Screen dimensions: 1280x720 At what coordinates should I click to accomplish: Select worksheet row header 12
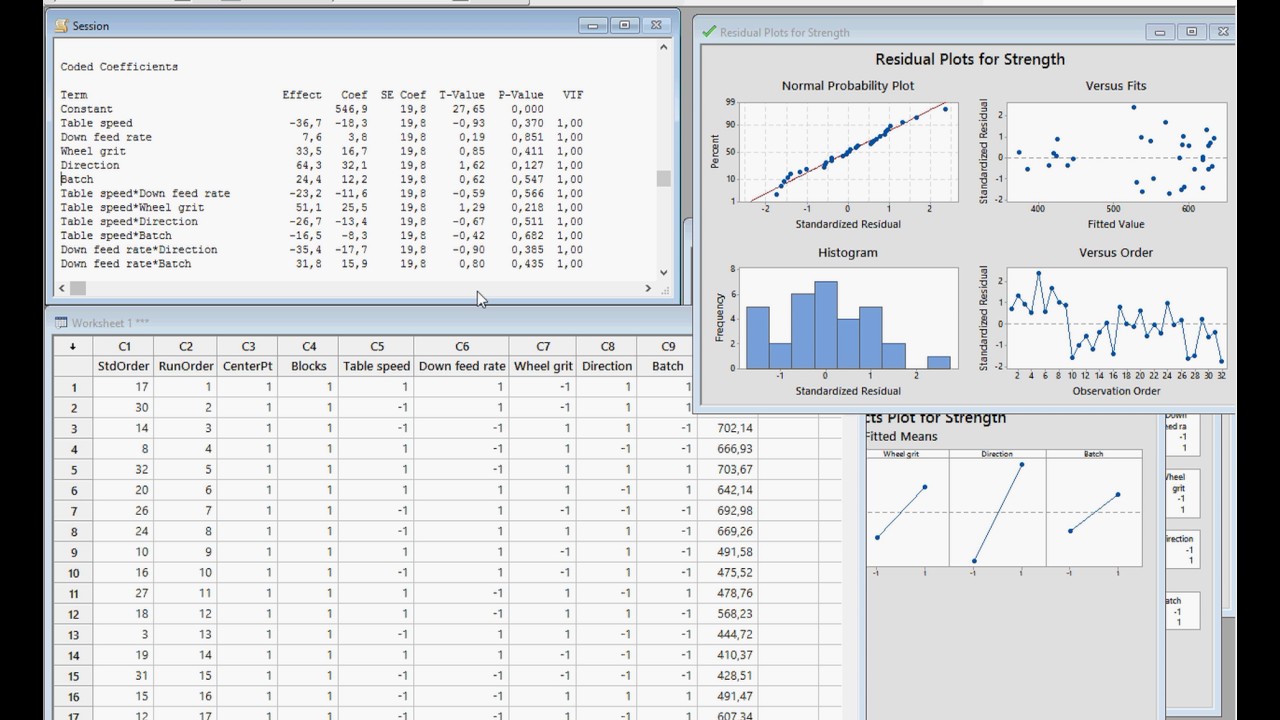coord(73,614)
